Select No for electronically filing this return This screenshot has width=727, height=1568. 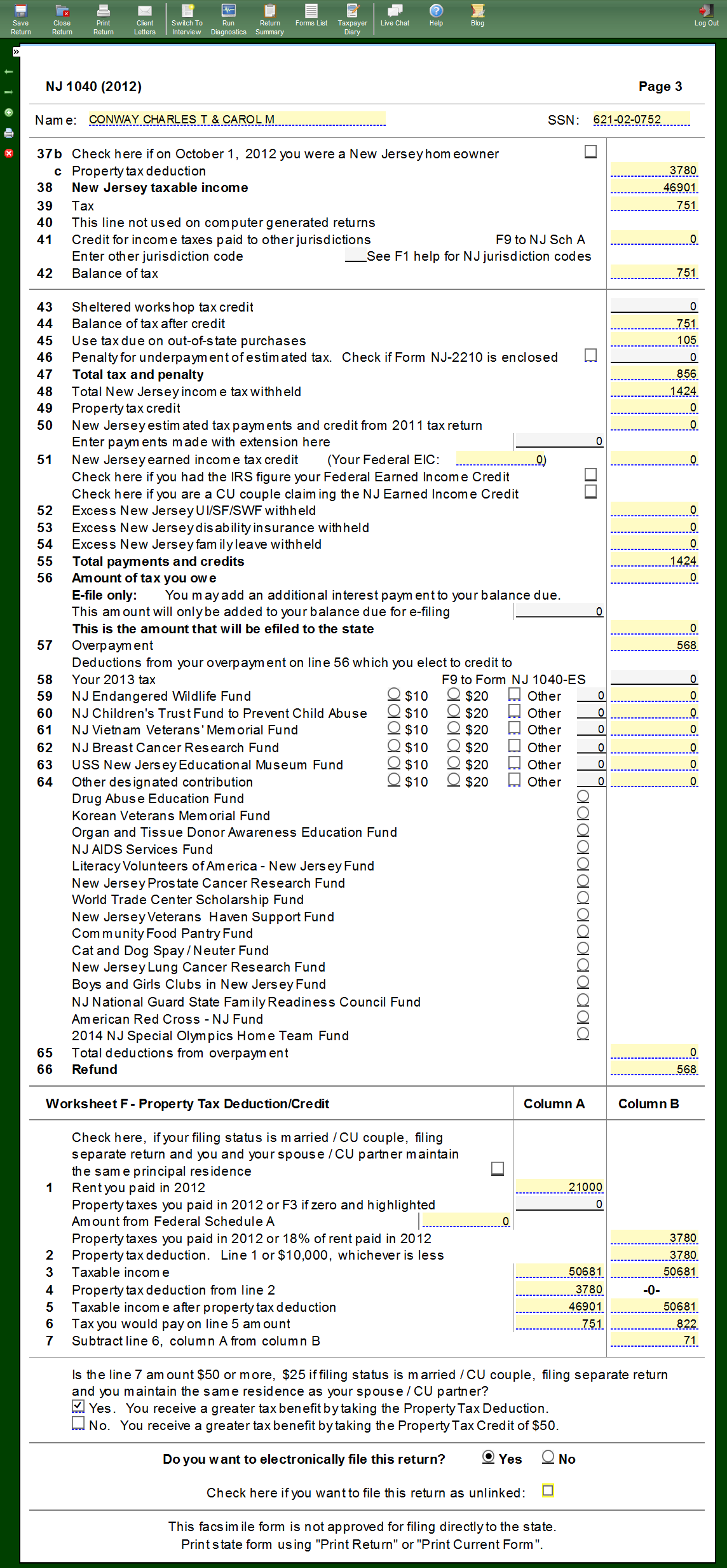click(x=548, y=1457)
